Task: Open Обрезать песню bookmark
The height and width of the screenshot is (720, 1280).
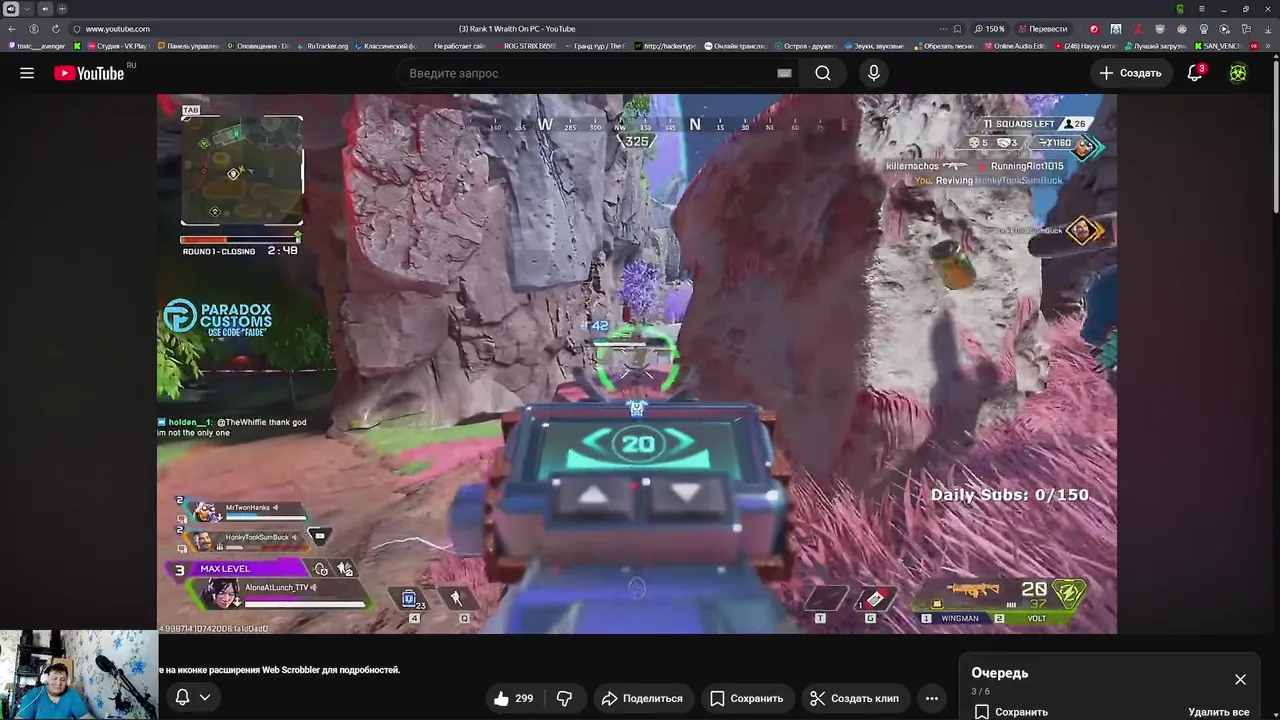Action: coord(944,46)
